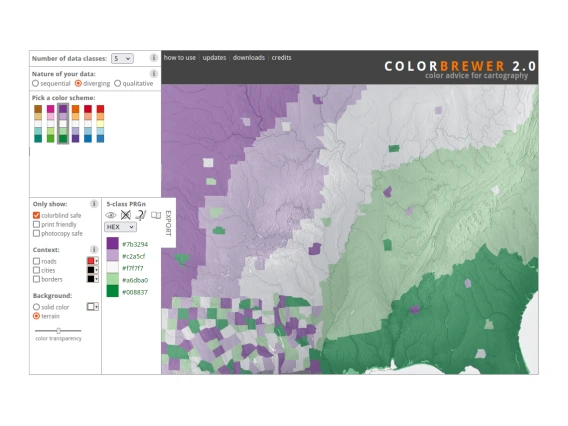Show roads on the map

click(36, 261)
